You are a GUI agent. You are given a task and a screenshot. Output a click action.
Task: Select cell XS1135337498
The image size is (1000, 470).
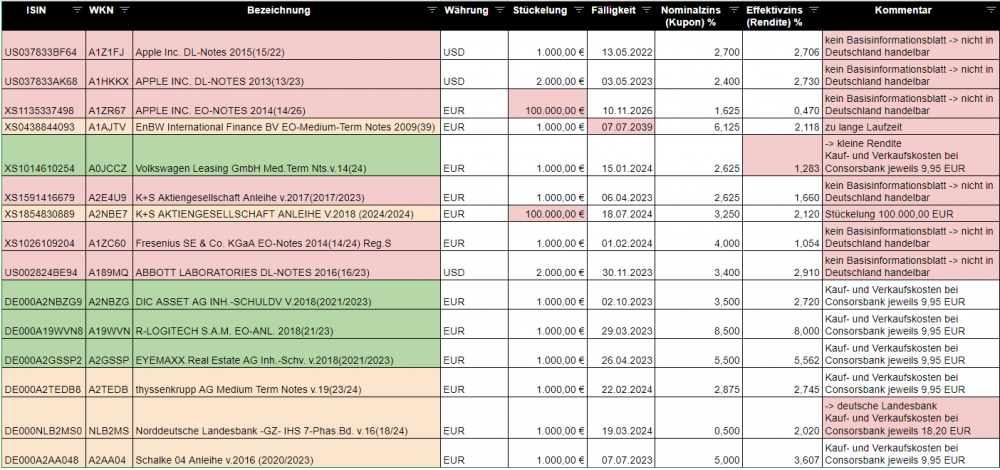click(43, 104)
